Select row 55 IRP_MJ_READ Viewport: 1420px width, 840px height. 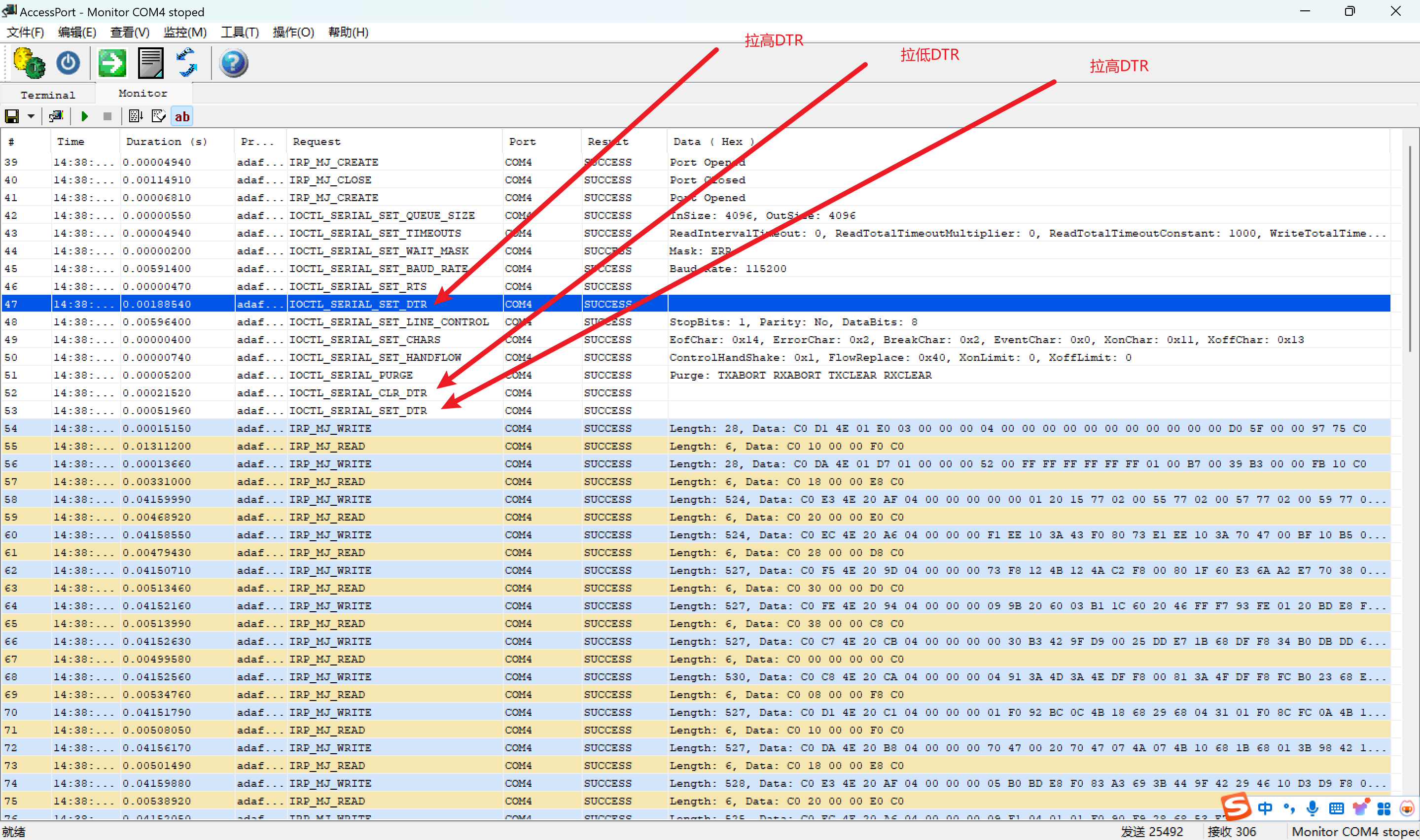pyautogui.click(x=696, y=446)
